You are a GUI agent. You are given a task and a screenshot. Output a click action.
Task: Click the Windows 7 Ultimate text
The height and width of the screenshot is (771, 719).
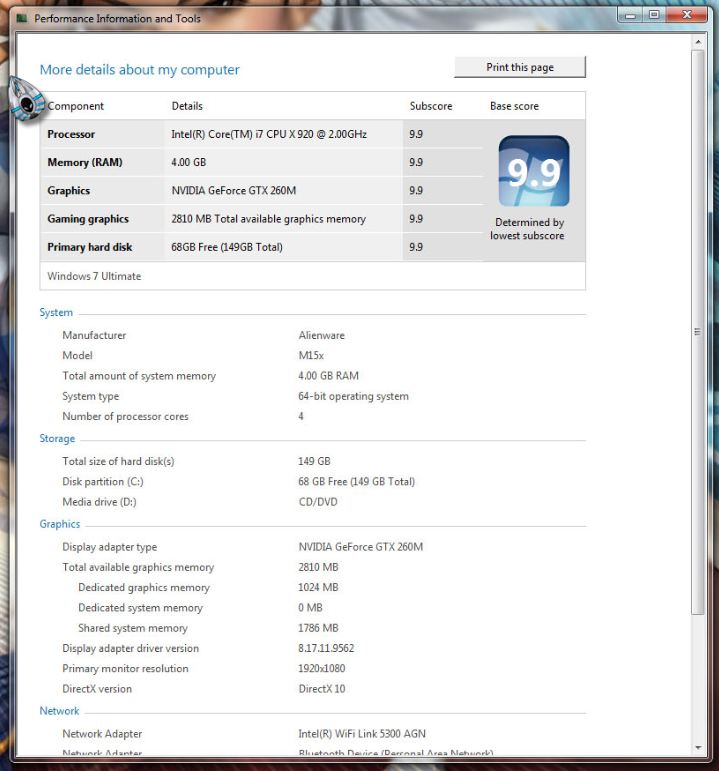tap(94, 276)
